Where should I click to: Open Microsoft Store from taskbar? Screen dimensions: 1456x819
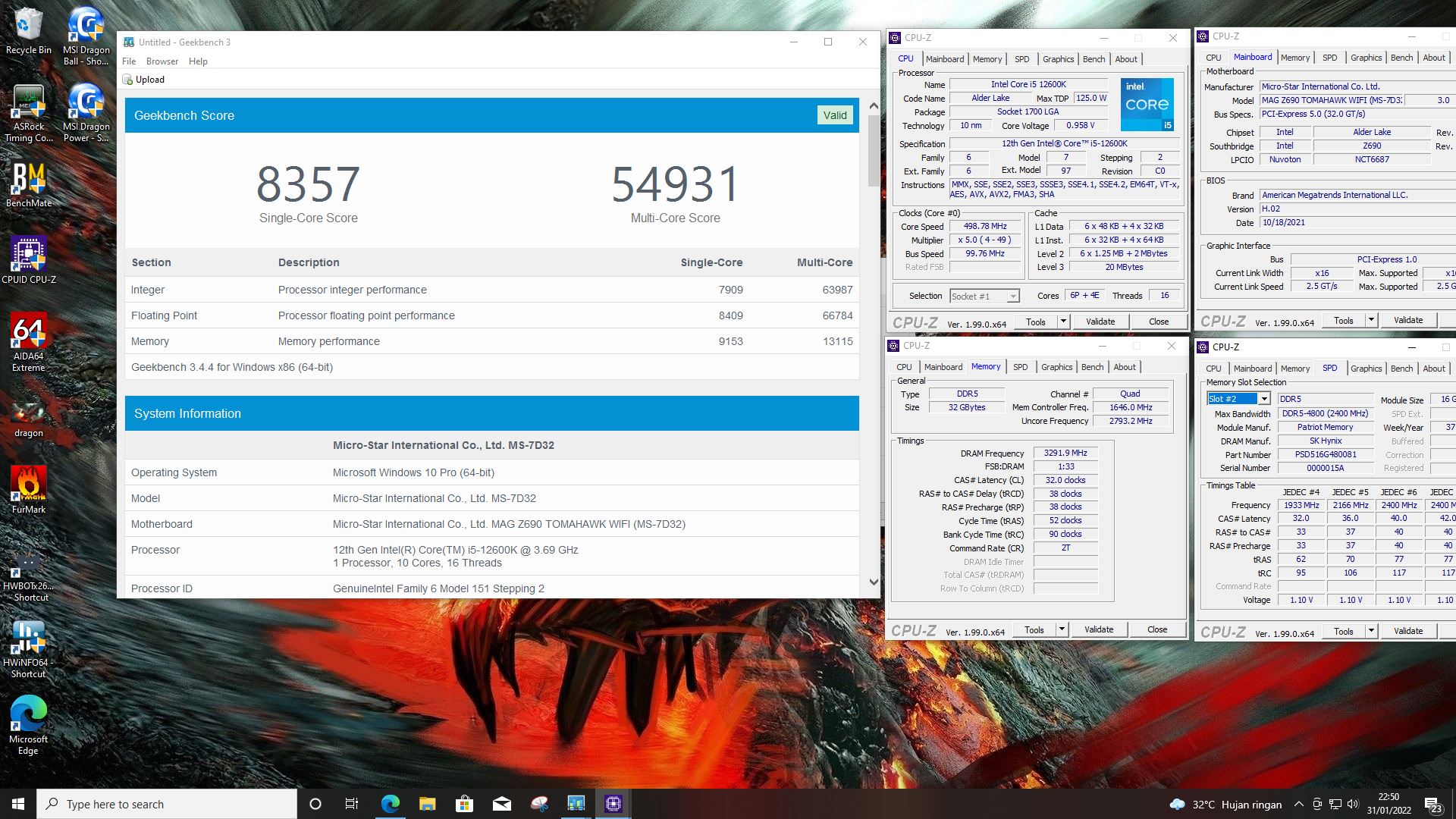464,804
